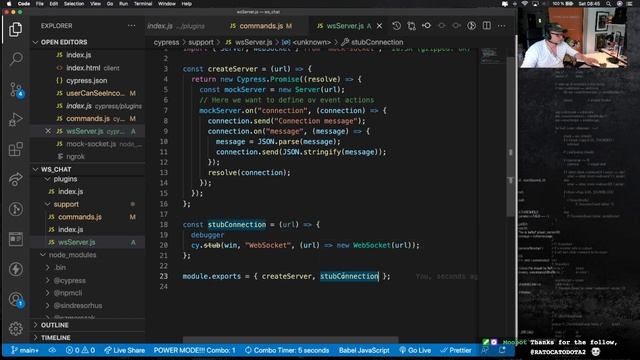
Task: Click the webcam video overlay
Action: 573,37
